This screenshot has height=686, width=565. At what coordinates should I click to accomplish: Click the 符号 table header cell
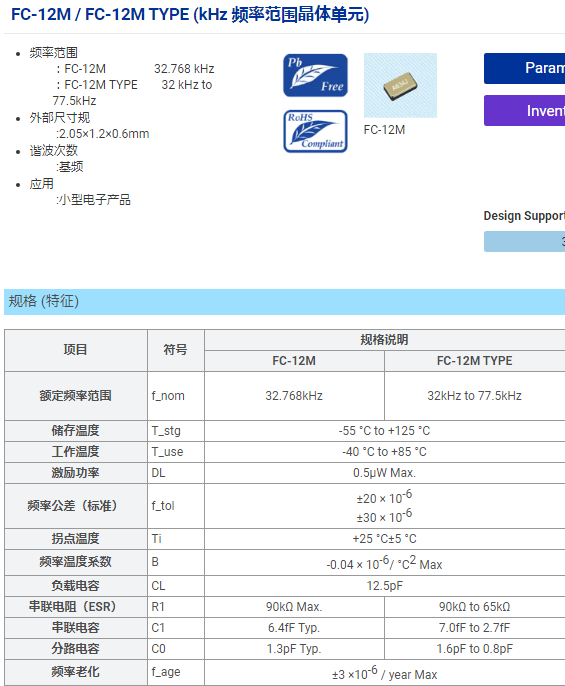[175, 350]
